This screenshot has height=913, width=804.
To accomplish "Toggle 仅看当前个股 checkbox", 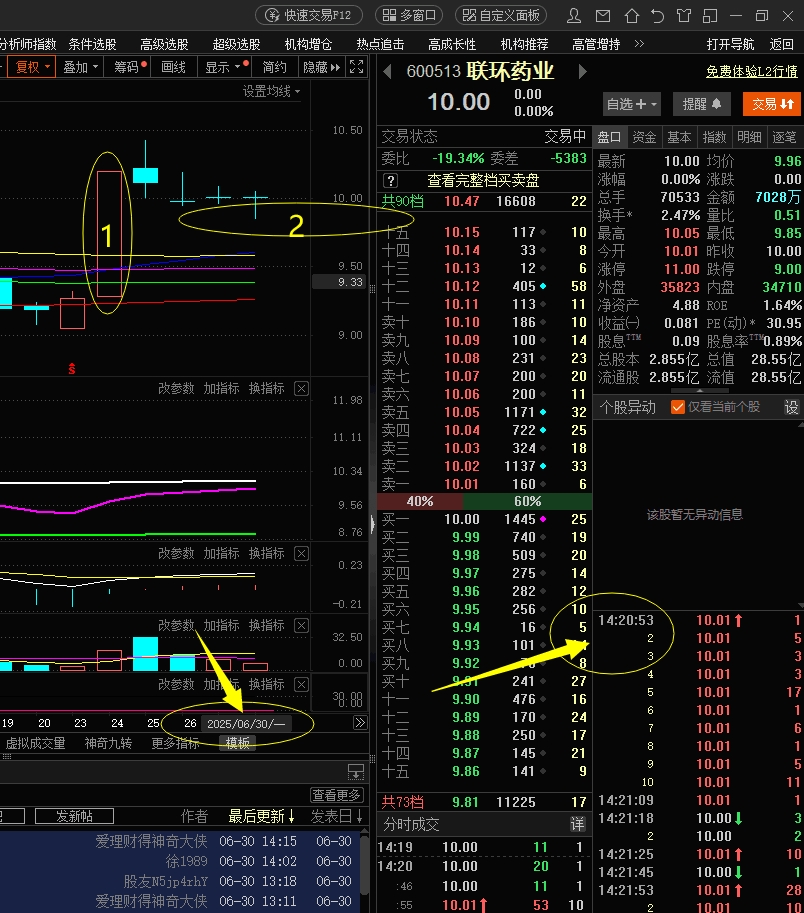I will click(x=677, y=407).
